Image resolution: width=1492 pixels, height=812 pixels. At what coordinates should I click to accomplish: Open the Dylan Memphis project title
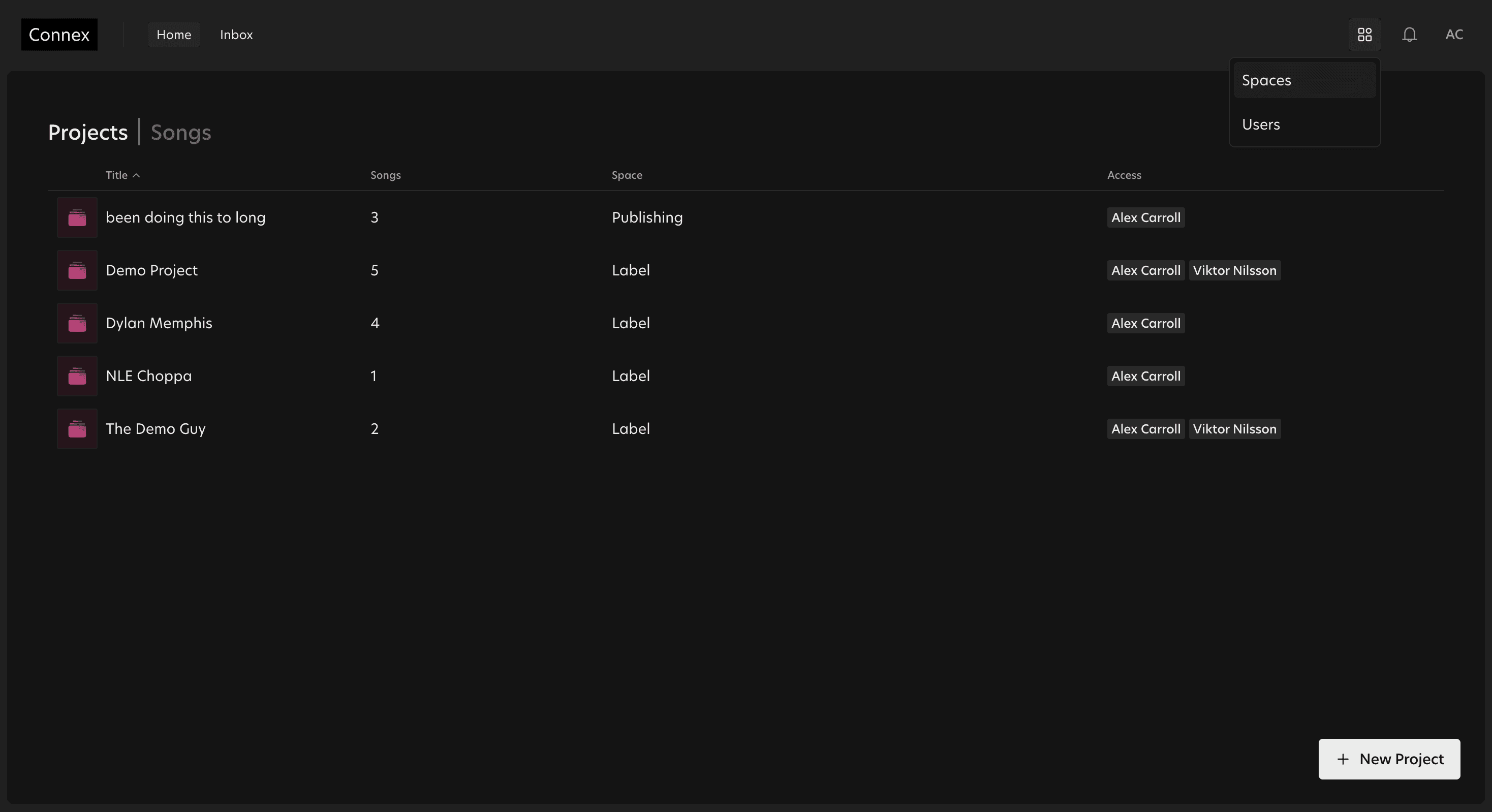[x=159, y=323]
